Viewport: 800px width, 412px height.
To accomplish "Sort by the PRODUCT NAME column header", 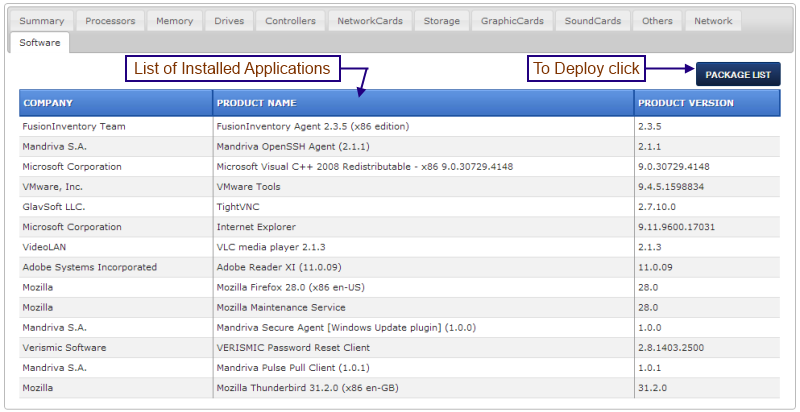I will [x=423, y=103].
